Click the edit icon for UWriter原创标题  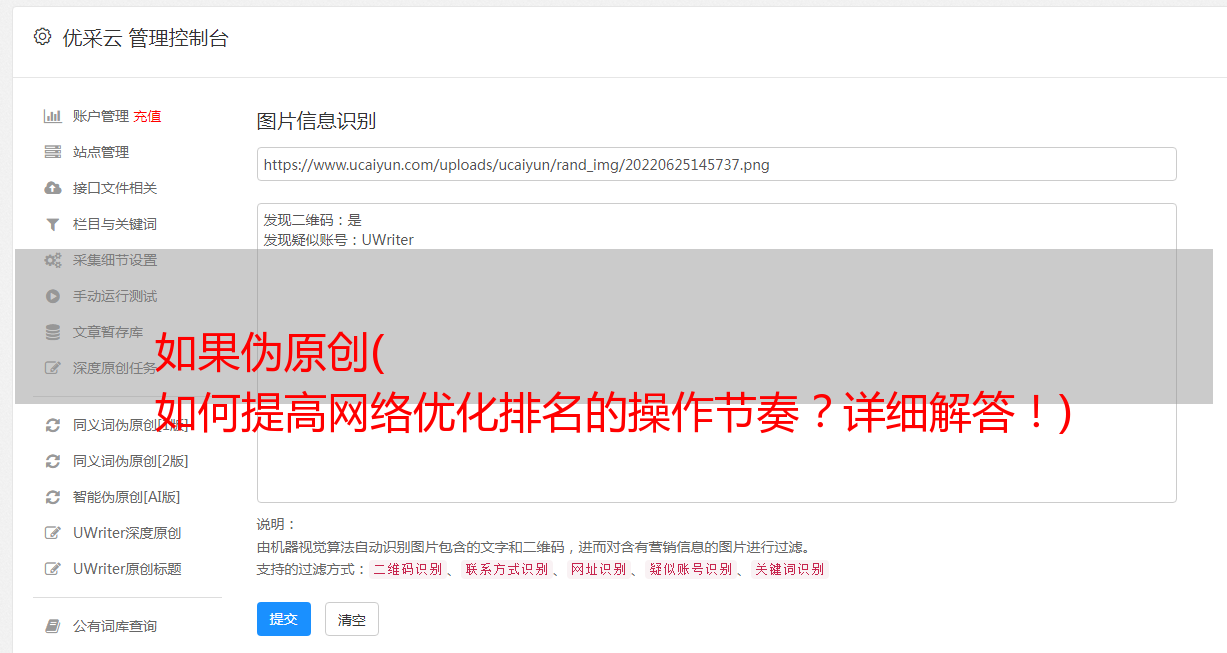coord(53,569)
